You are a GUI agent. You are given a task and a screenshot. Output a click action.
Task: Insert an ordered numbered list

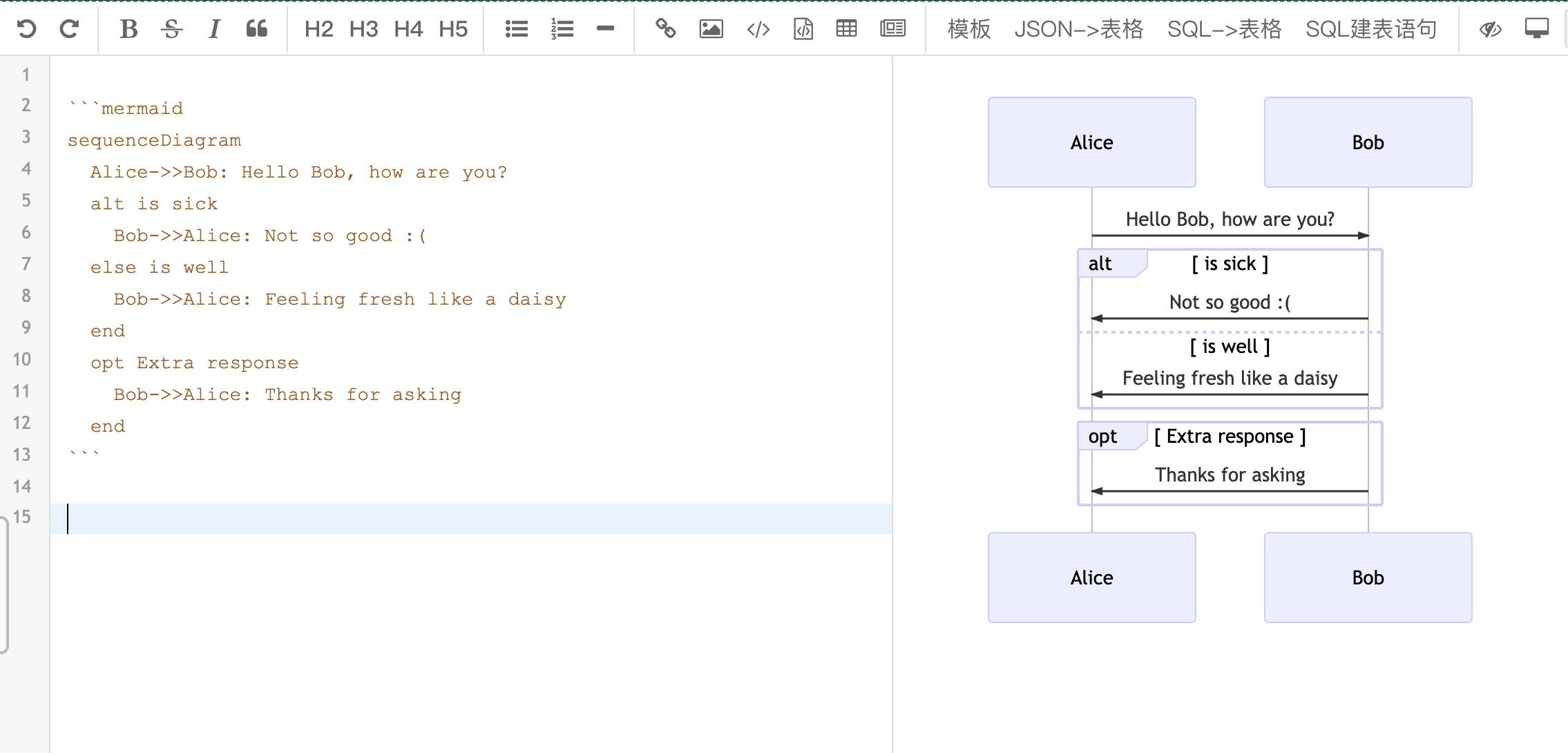coord(562,29)
